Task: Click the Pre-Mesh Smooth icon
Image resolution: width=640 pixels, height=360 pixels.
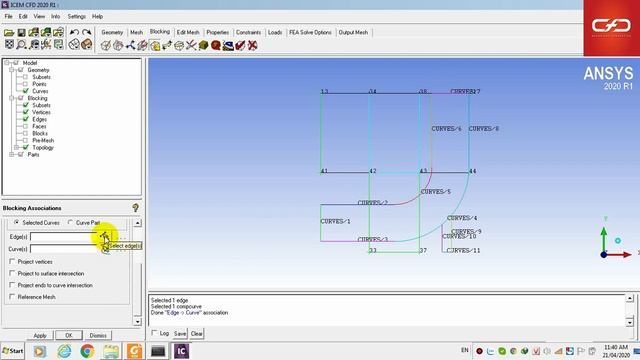Action: 228,45
